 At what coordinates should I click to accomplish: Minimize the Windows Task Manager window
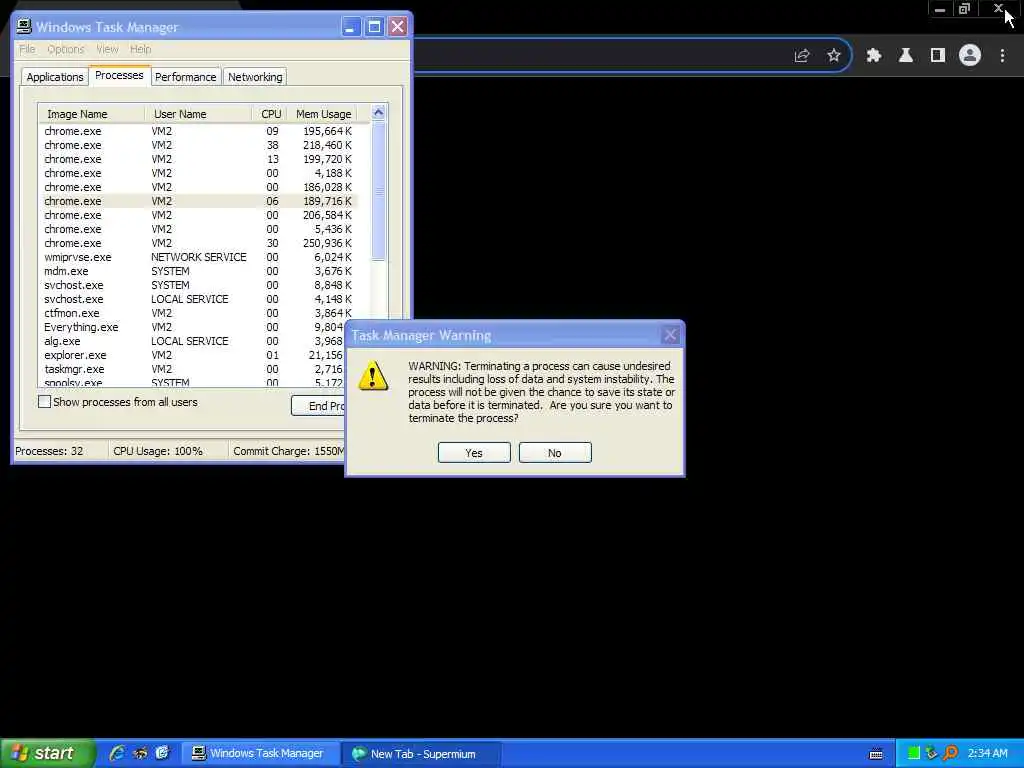(x=351, y=27)
